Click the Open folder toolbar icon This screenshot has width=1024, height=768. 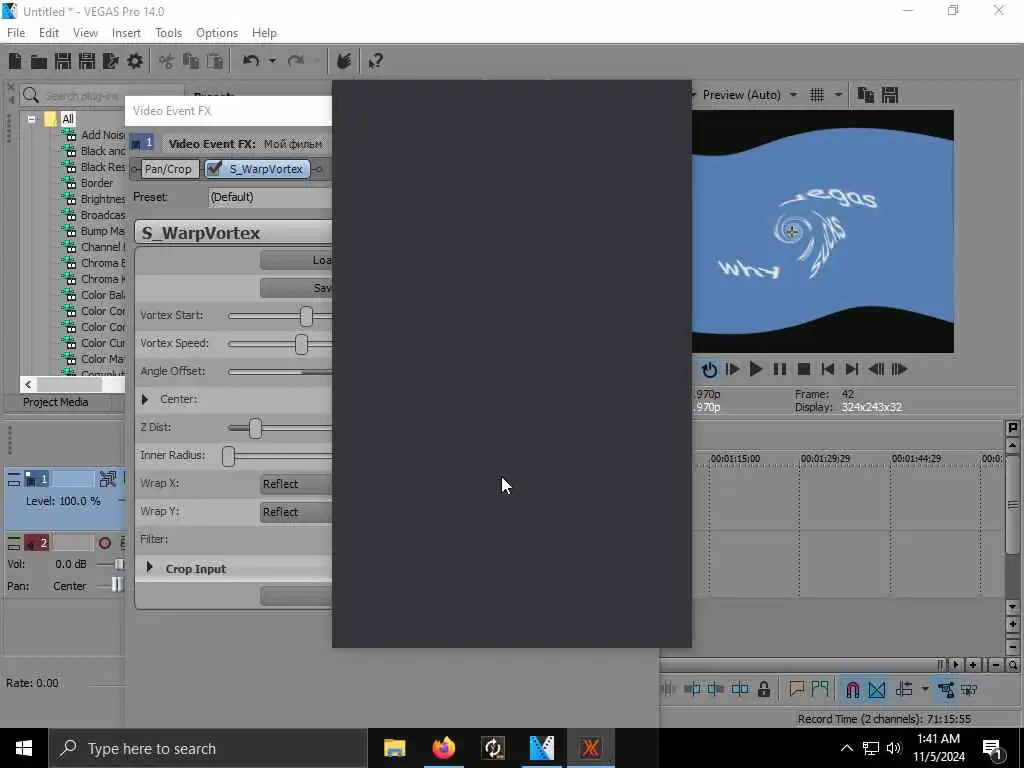pyautogui.click(x=39, y=61)
